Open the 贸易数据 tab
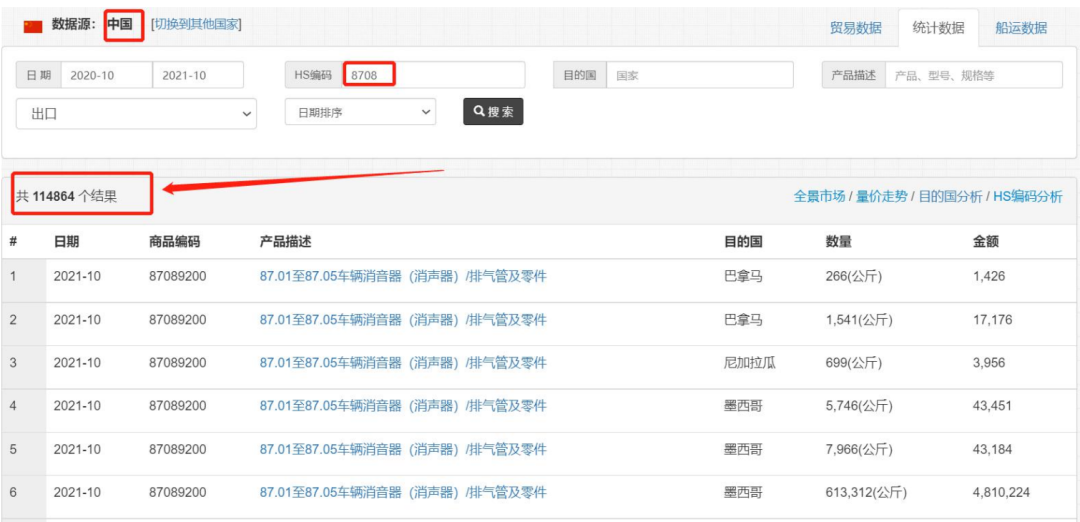 tap(855, 28)
